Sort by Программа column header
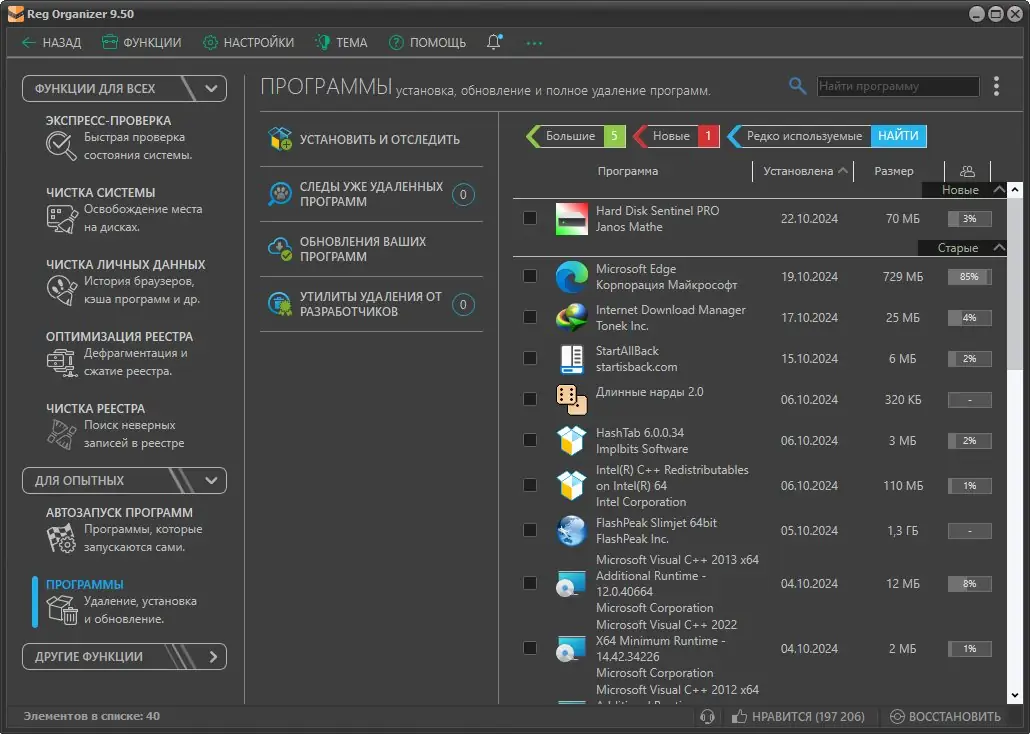 (x=627, y=171)
